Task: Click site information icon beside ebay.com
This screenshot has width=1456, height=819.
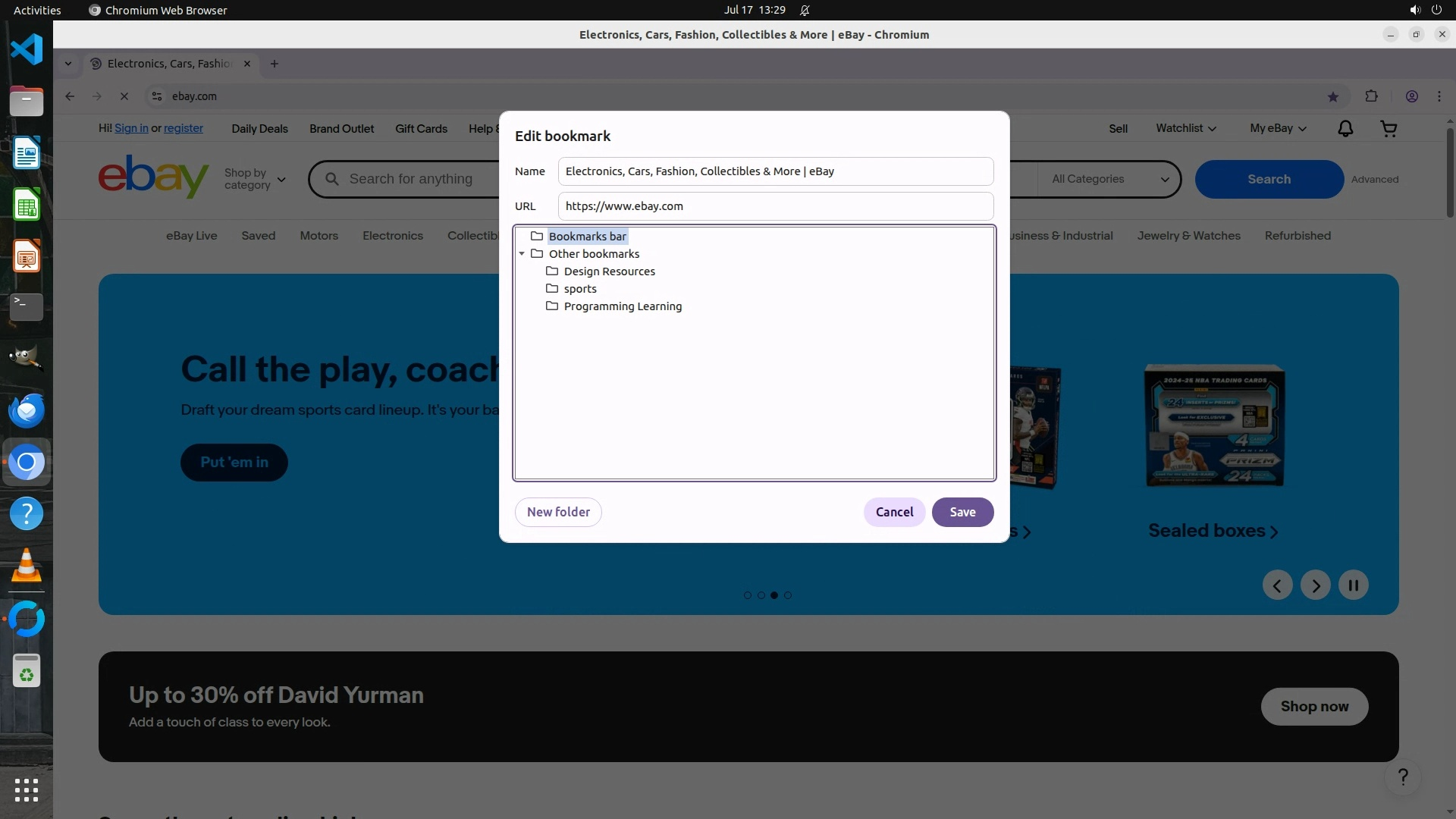Action: (x=157, y=96)
